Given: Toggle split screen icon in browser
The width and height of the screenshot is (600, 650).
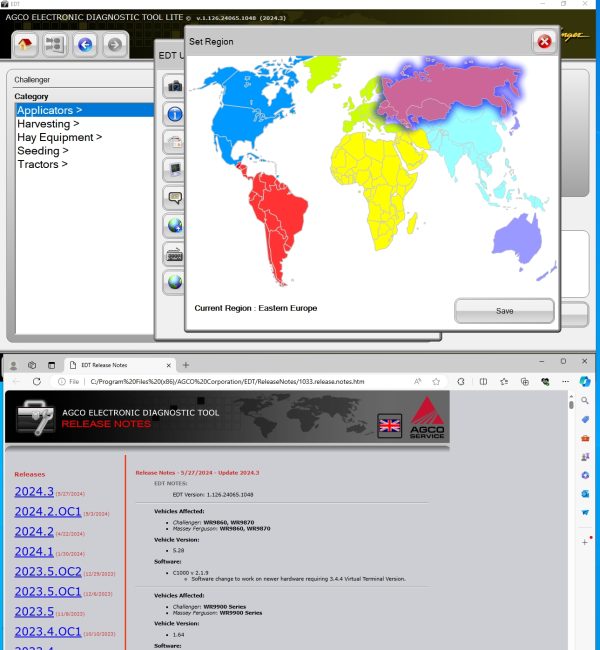Looking at the screenshot, I should tap(483, 381).
